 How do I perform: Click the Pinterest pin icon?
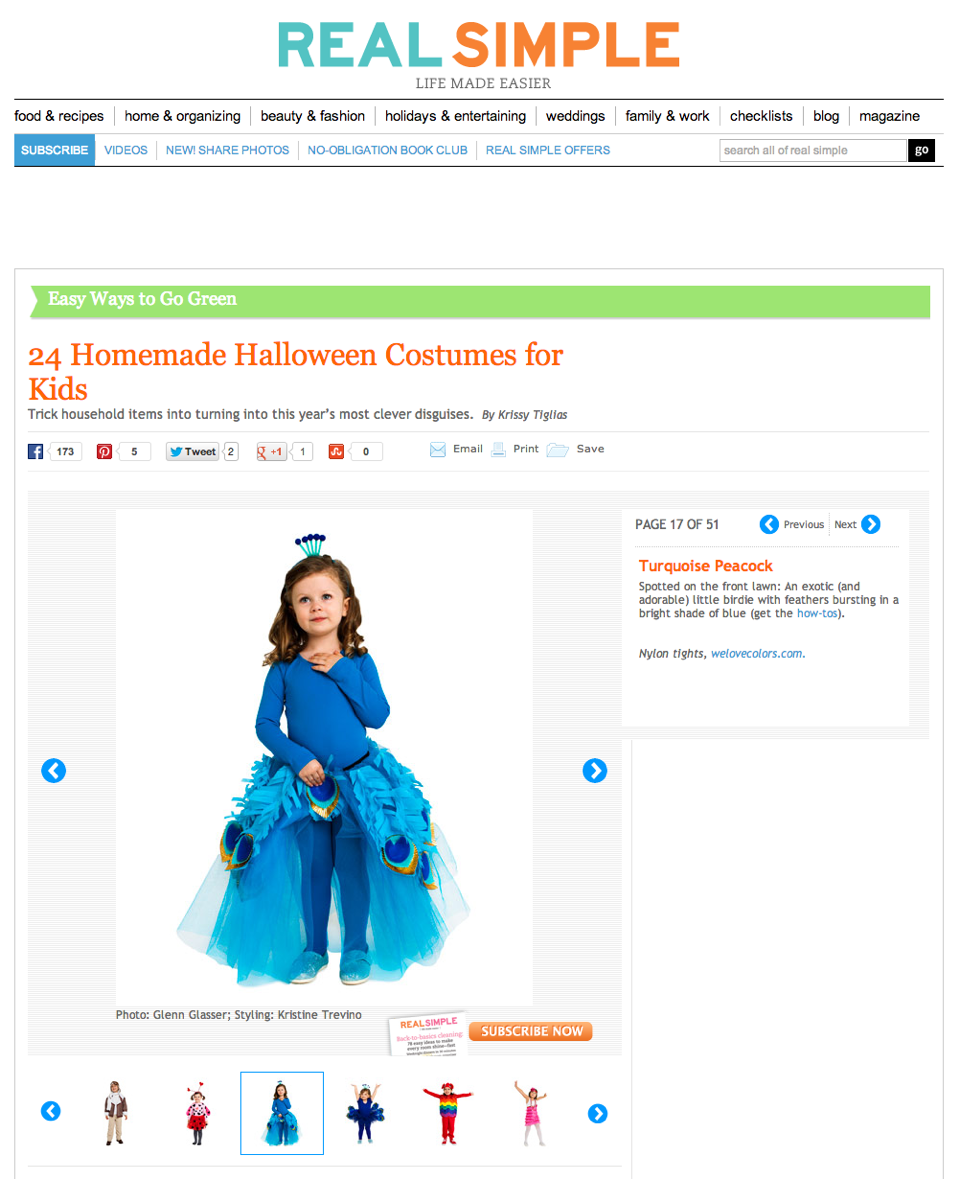coord(104,451)
